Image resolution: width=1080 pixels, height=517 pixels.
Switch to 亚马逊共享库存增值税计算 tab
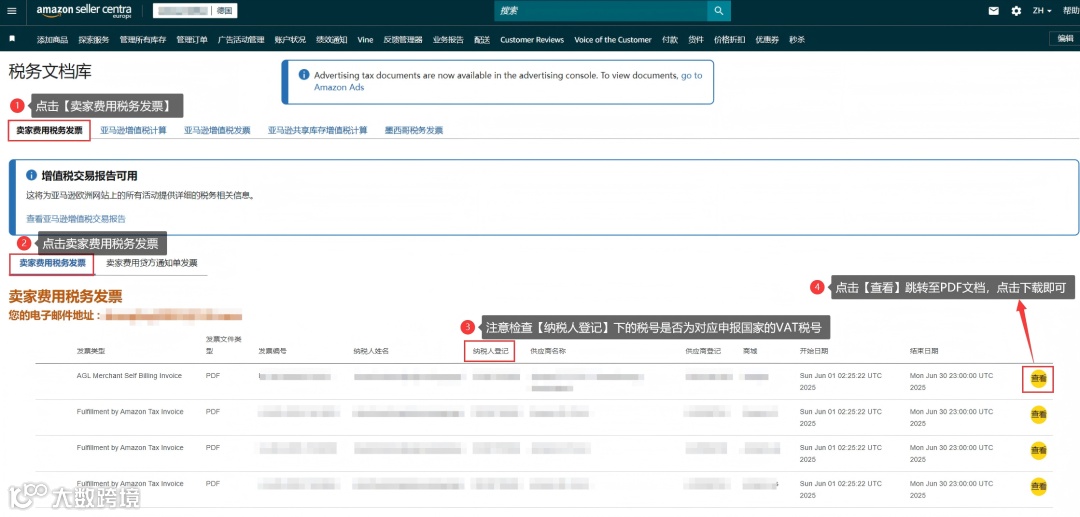318,130
